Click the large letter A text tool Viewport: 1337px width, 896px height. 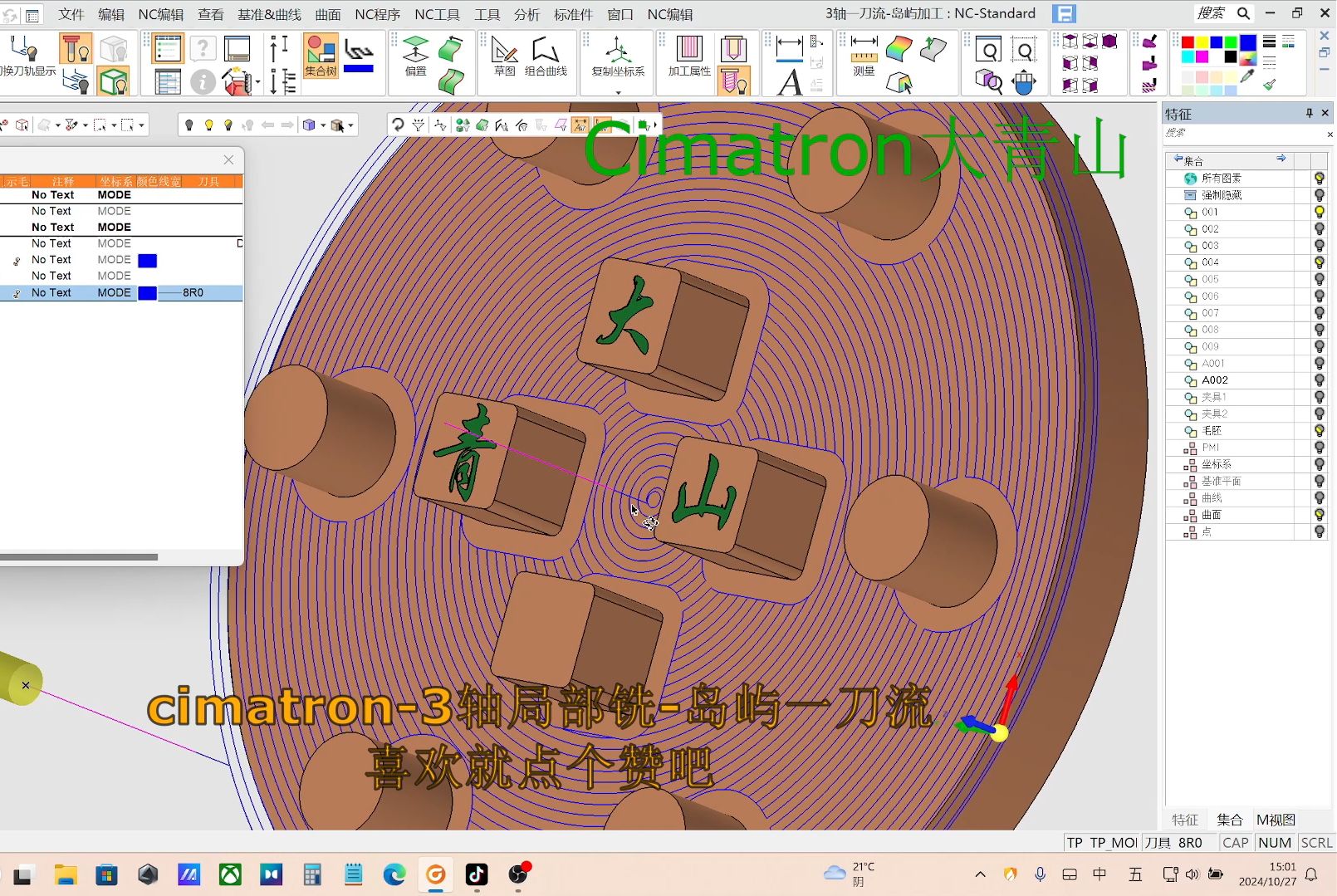[789, 82]
